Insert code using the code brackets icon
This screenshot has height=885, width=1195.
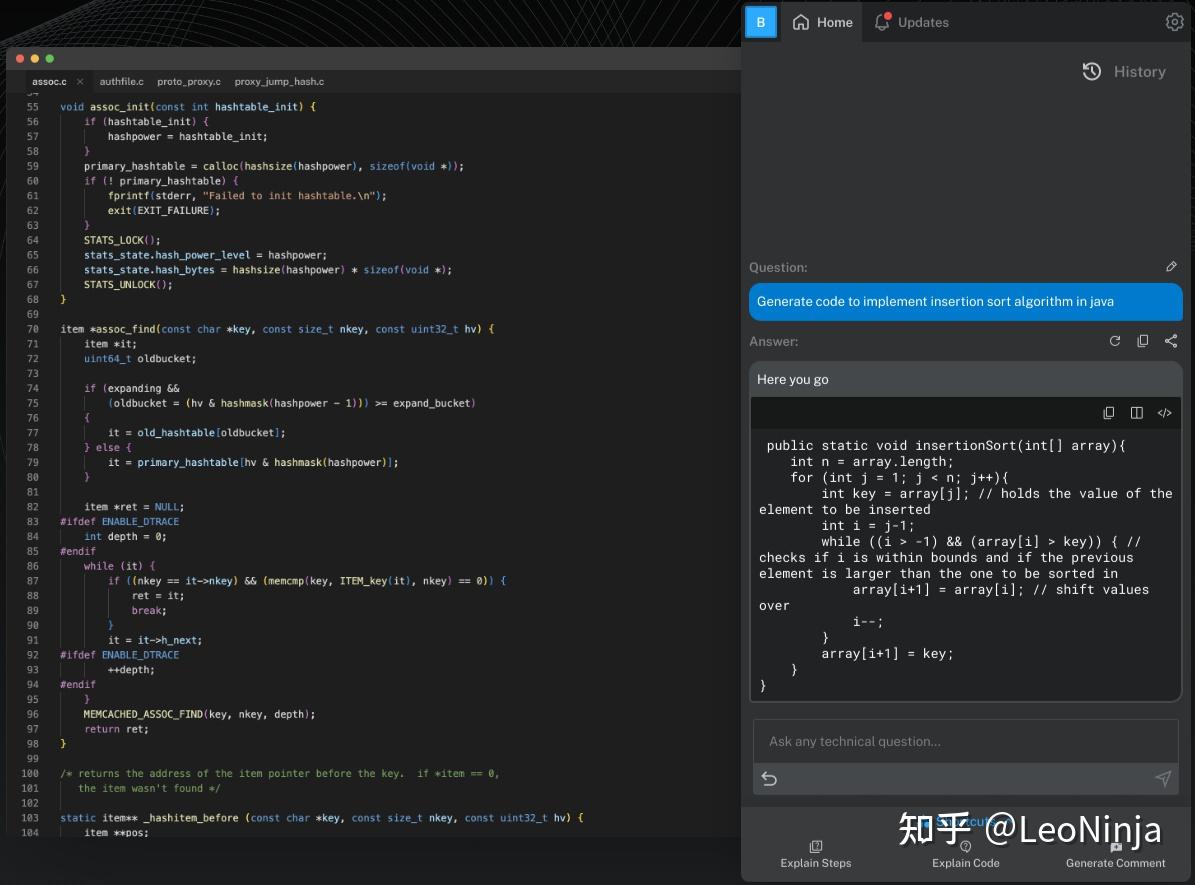click(x=1165, y=413)
